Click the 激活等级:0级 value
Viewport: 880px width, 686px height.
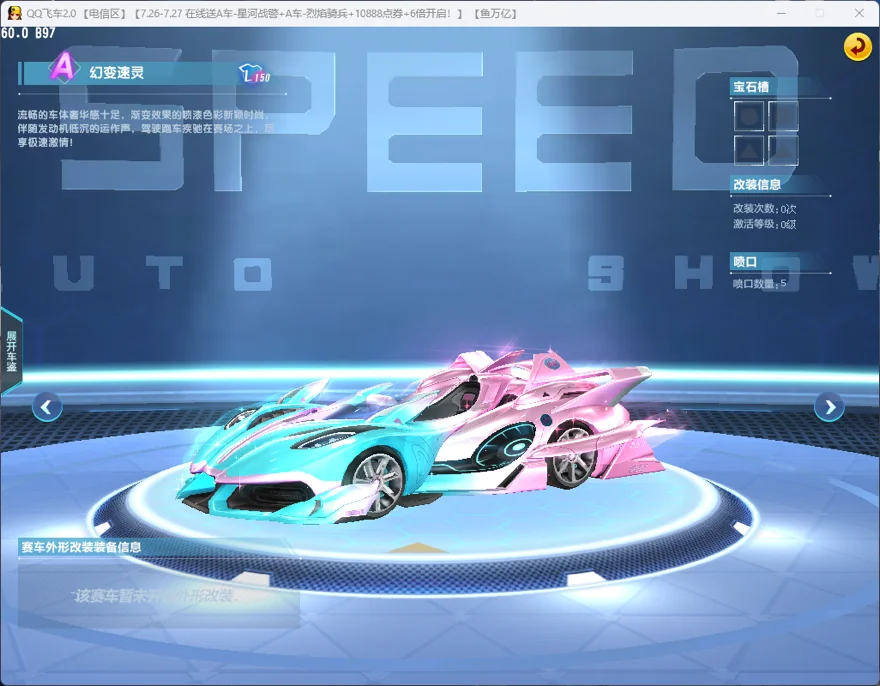764,224
